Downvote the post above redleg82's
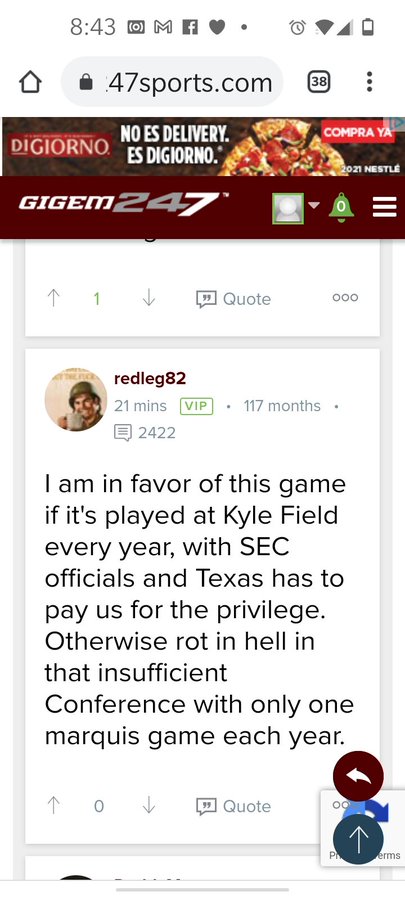The width and height of the screenshot is (405, 900). pyautogui.click(x=149, y=298)
